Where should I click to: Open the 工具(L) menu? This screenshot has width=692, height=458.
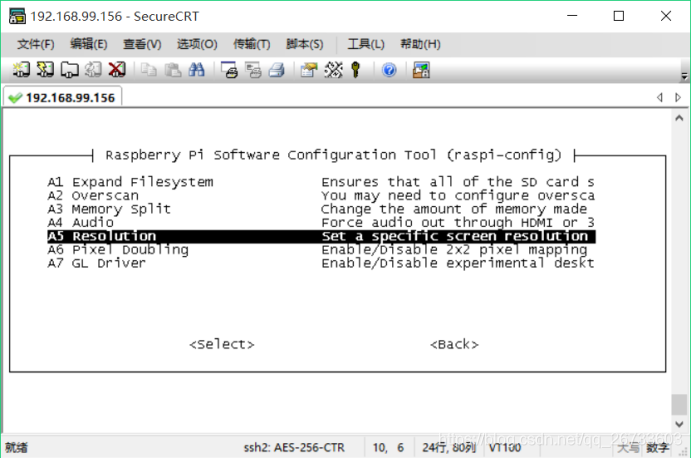366,44
